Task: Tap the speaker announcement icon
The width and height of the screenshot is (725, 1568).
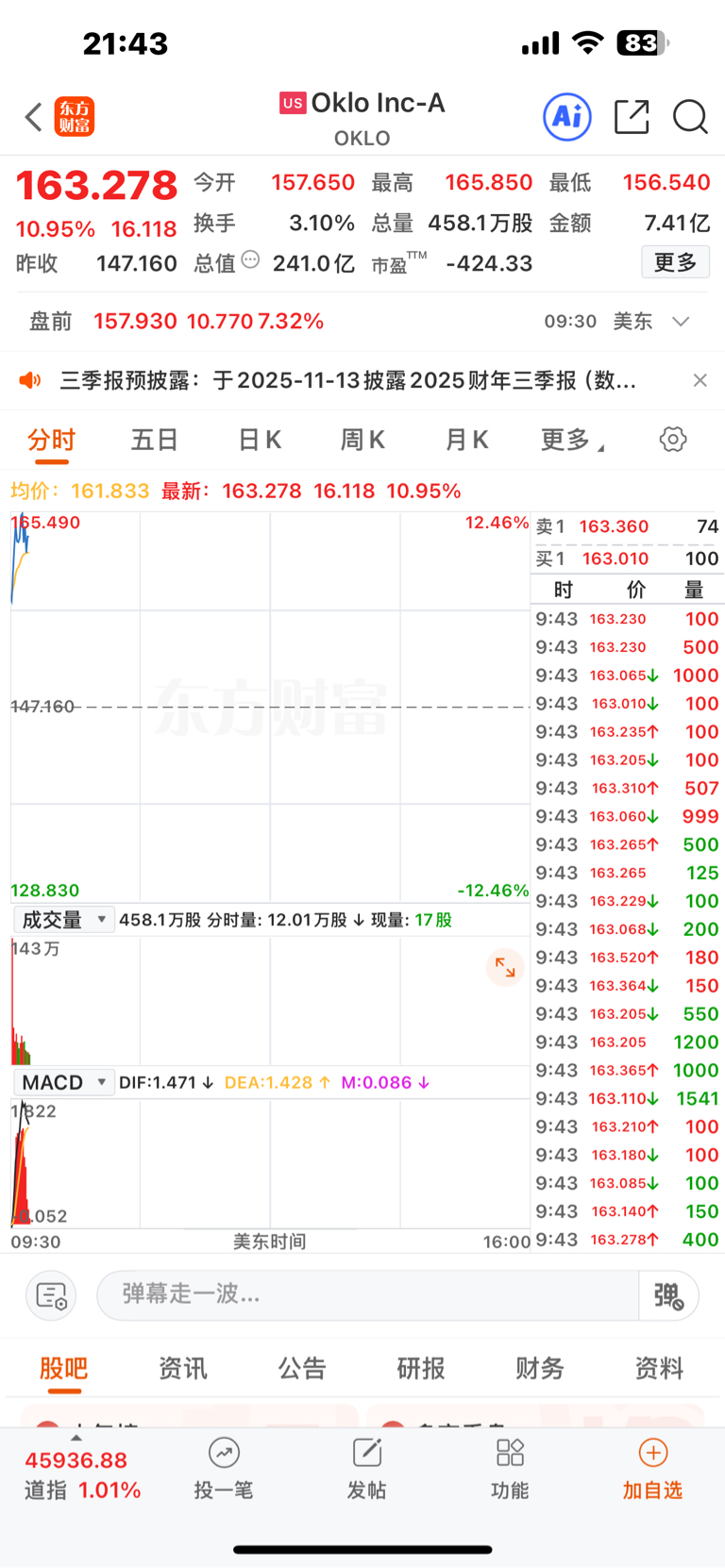Action: 30,380
